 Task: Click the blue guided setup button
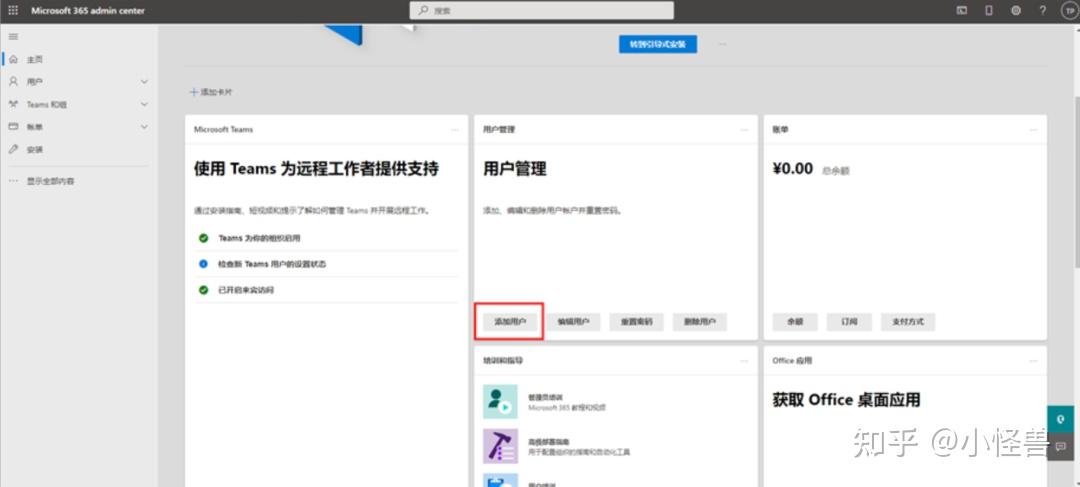pyautogui.click(x=658, y=44)
